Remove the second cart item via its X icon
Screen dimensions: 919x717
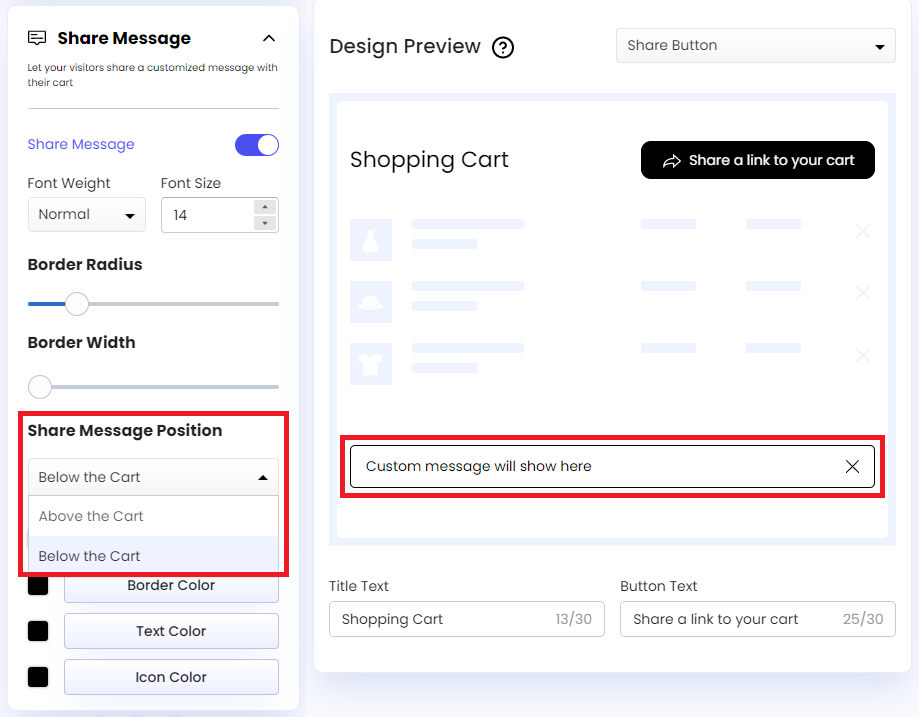[862, 293]
